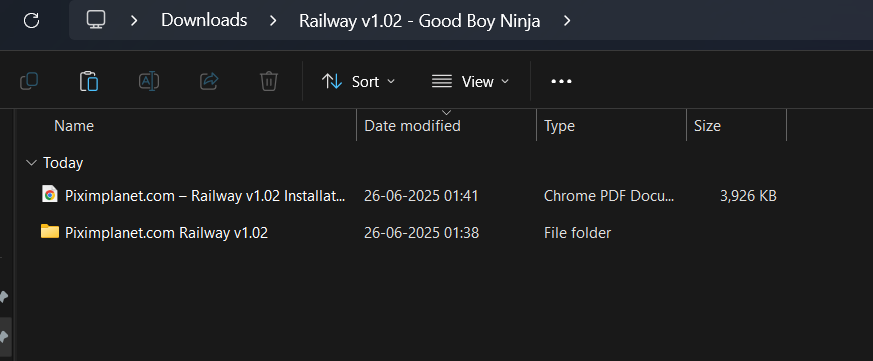Viewport: 873px width, 361px height.
Task: Click the This PC monitor icon
Action: (96, 21)
